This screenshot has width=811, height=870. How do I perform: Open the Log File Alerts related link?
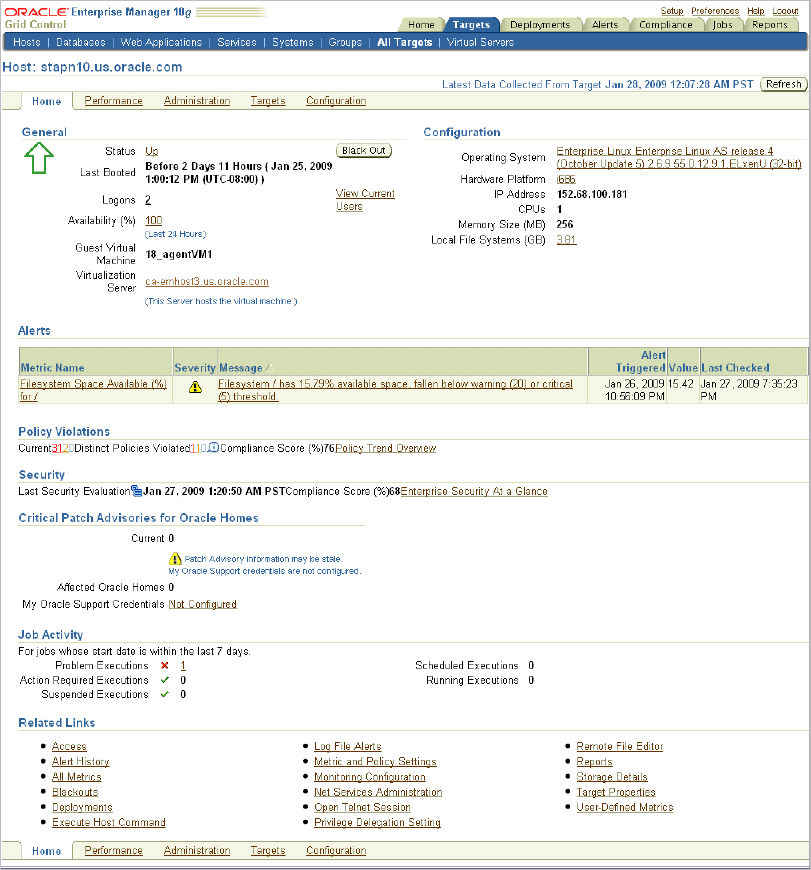click(348, 746)
